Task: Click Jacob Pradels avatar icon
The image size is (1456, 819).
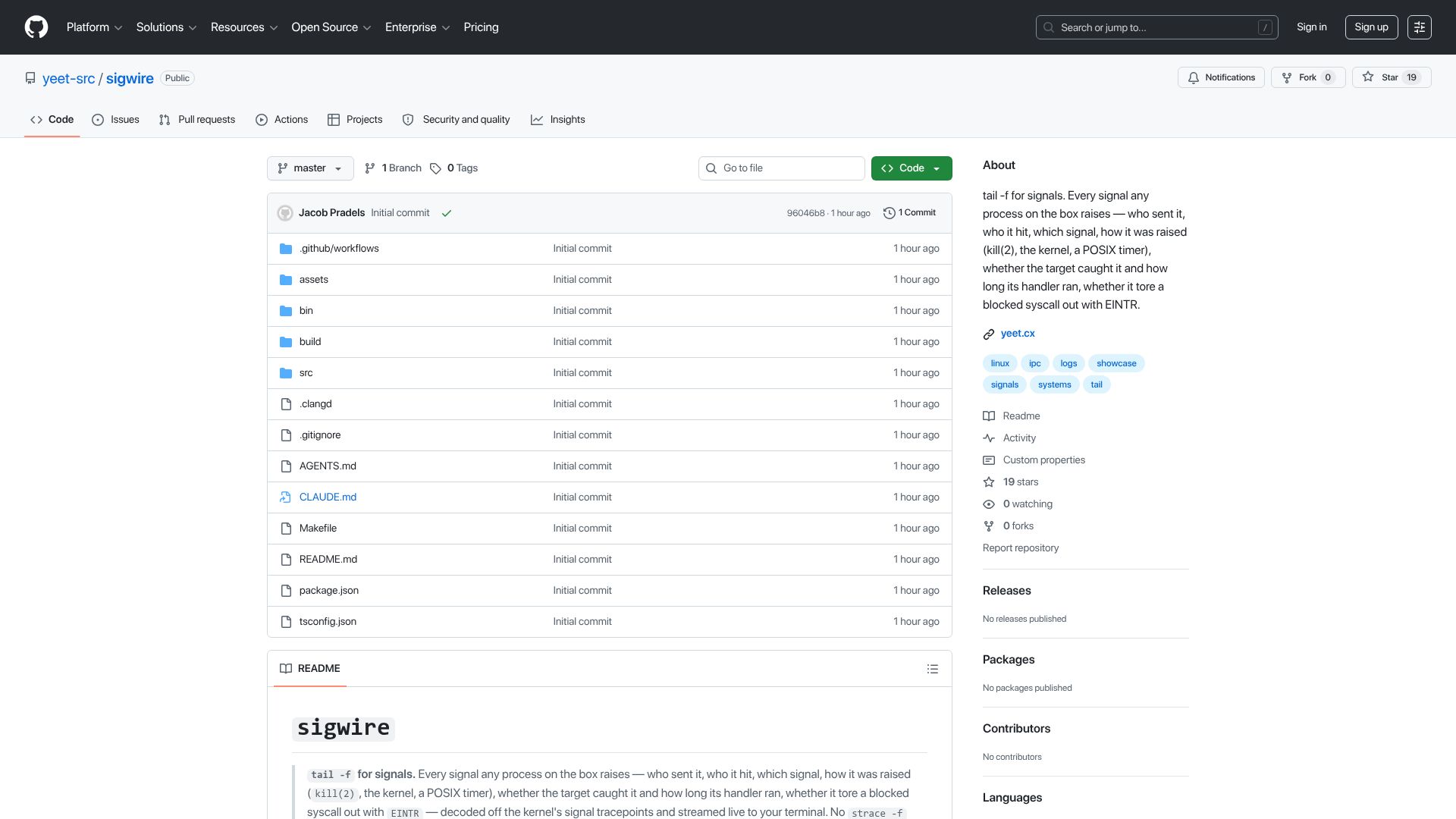Action: tap(285, 213)
